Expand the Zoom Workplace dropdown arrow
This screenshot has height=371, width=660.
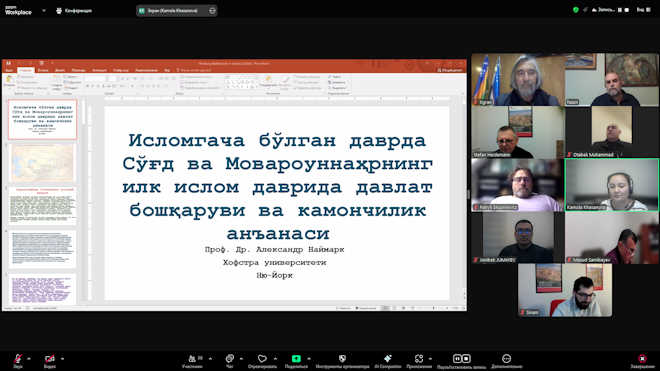coord(44,11)
